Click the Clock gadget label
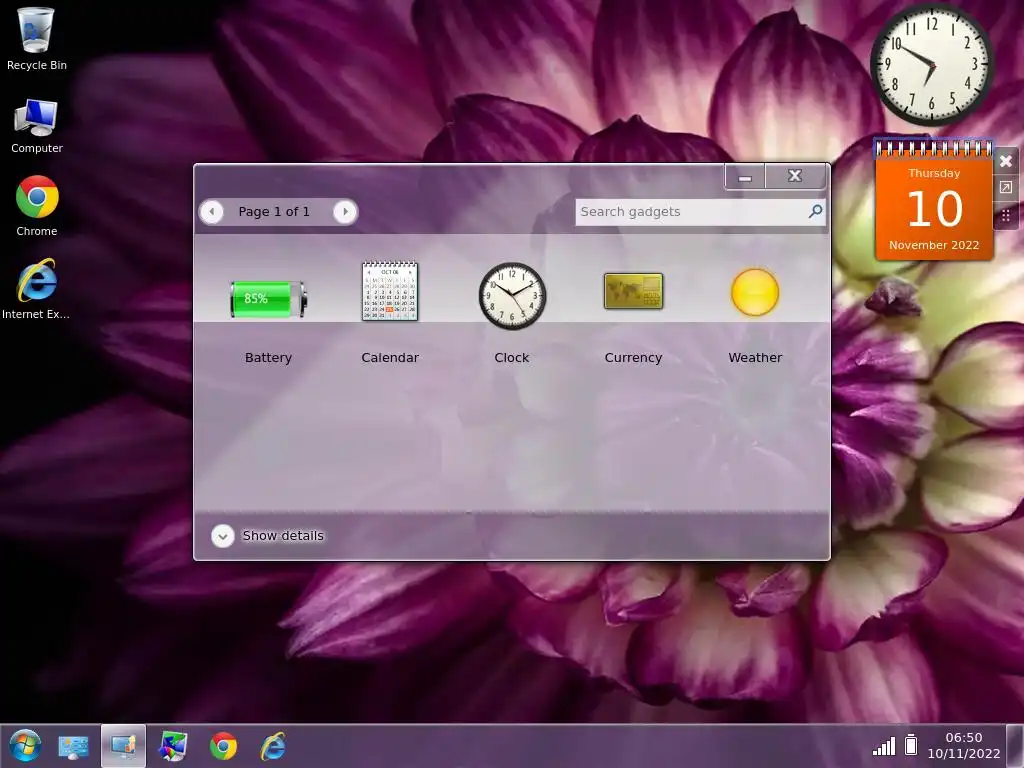This screenshot has height=768, width=1024. click(512, 357)
